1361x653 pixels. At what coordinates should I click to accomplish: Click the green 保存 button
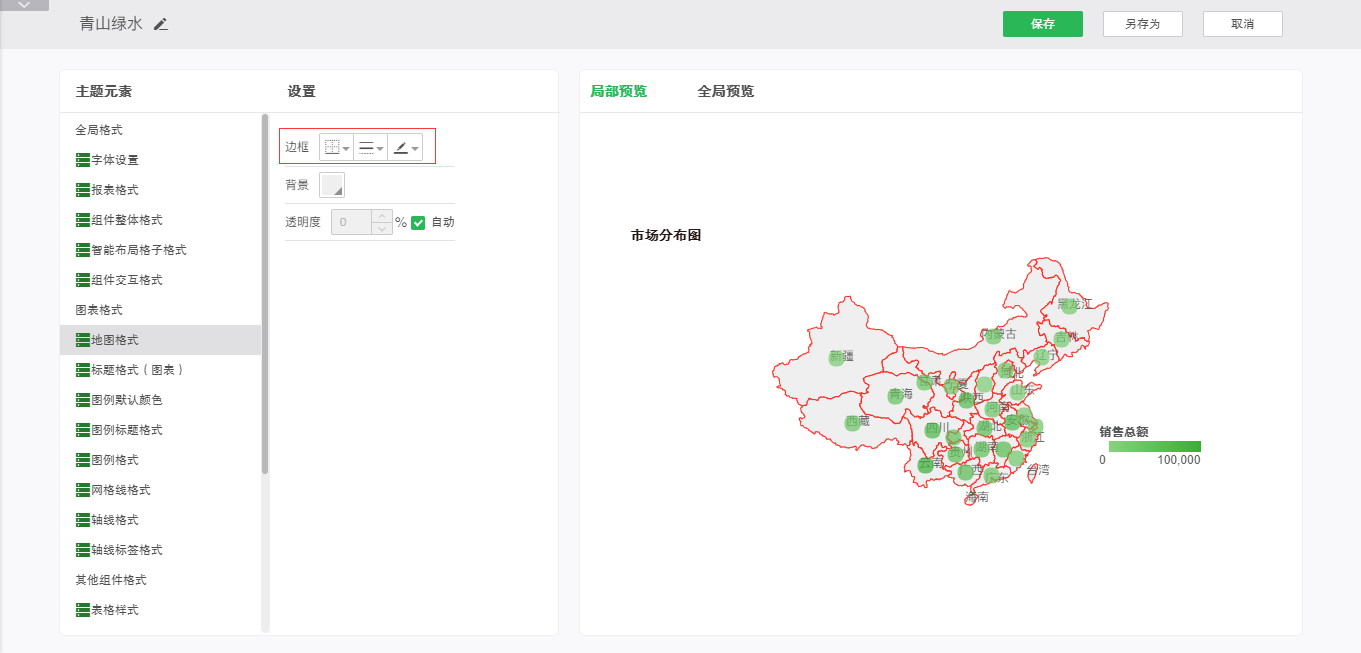click(1042, 24)
